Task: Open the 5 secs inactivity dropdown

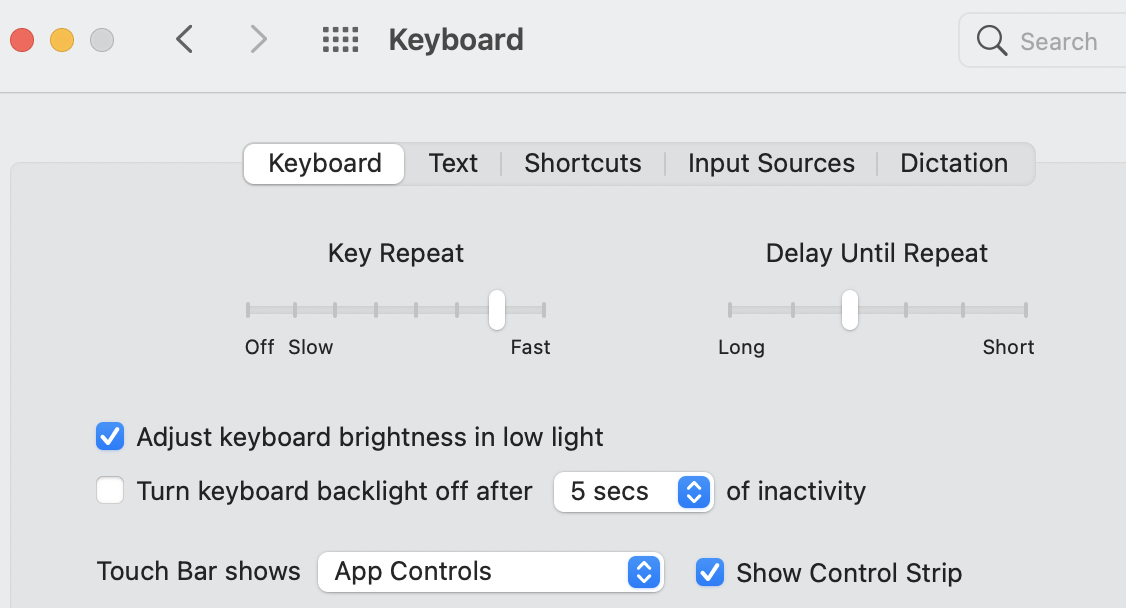Action: pyautogui.click(x=633, y=492)
